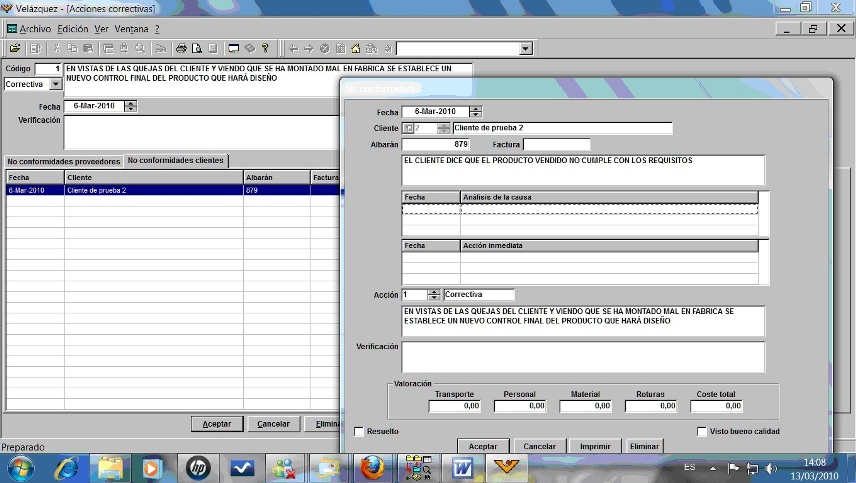This screenshot has width=856, height=483.
Task: Click the Roturas cost field
Action: 651,406
